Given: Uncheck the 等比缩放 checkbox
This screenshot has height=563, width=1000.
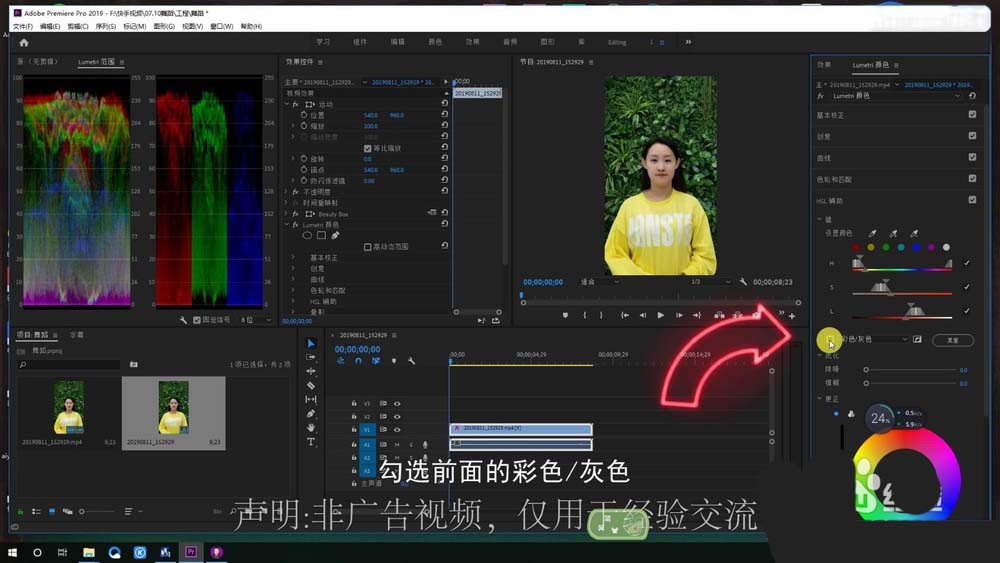Looking at the screenshot, I should 367,148.
